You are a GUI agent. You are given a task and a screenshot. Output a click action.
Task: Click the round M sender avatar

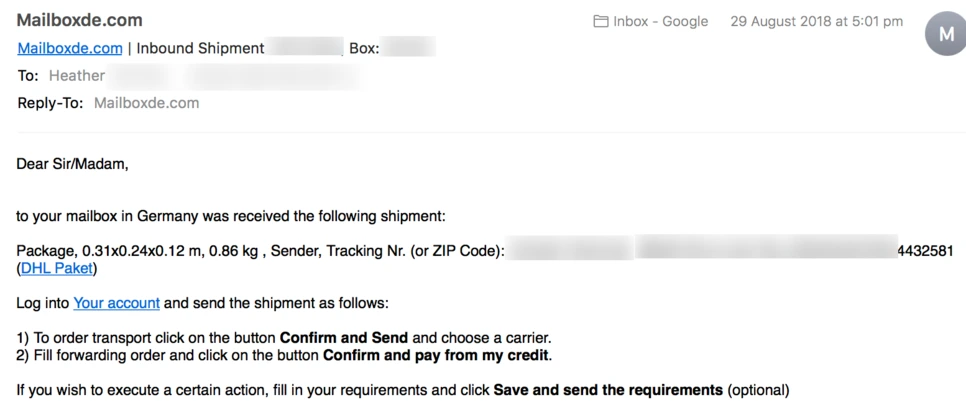[x=946, y=35]
